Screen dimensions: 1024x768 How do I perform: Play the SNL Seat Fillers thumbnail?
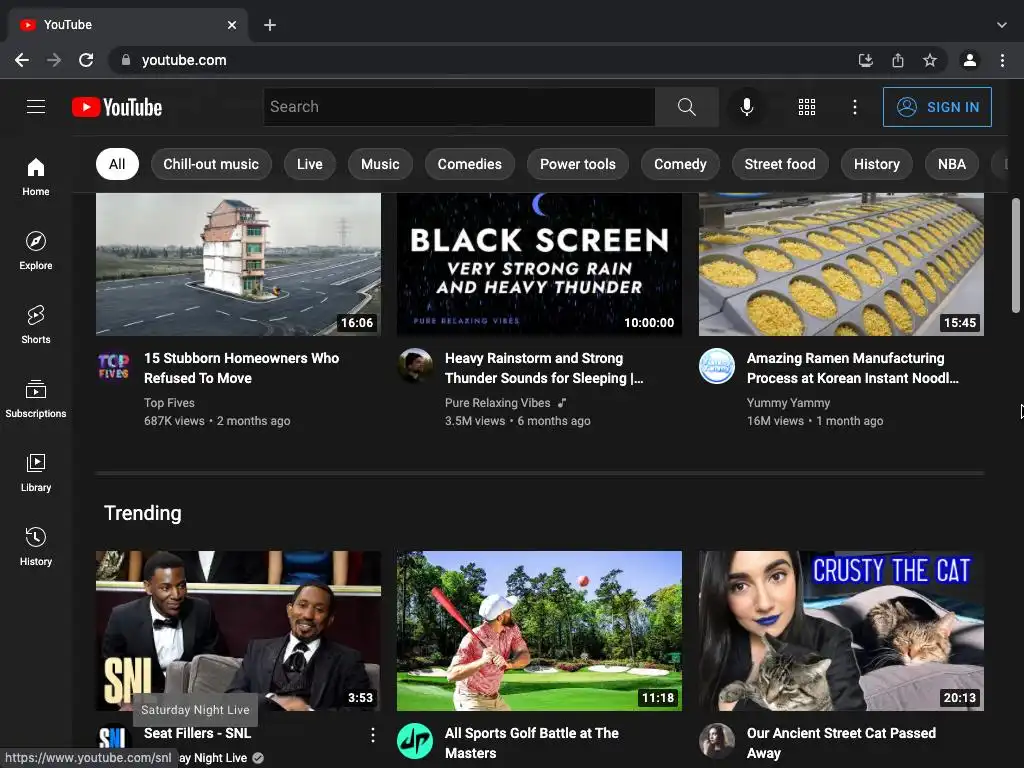pos(238,631)
